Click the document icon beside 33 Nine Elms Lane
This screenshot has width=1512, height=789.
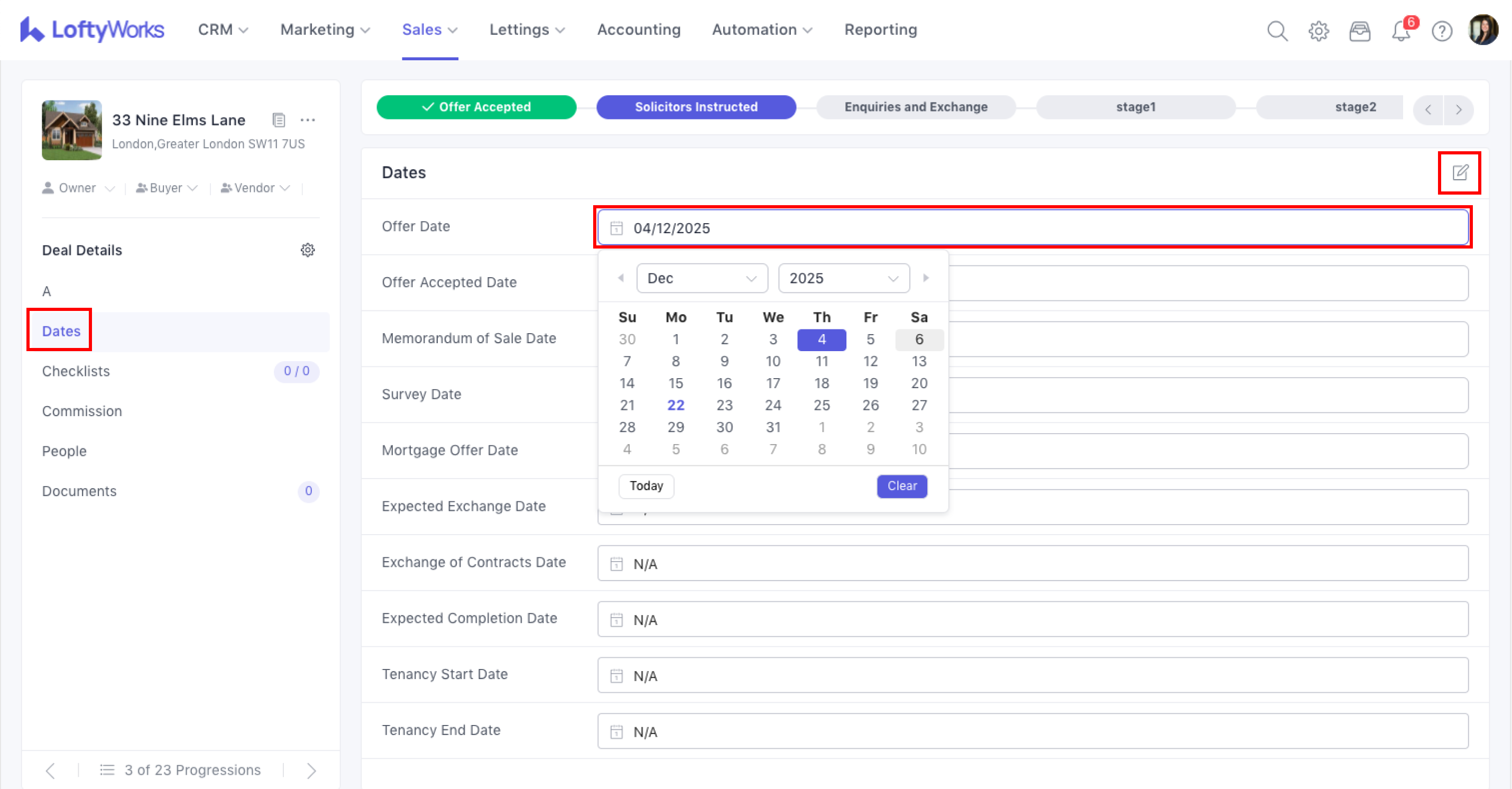(x=279, y=121)
